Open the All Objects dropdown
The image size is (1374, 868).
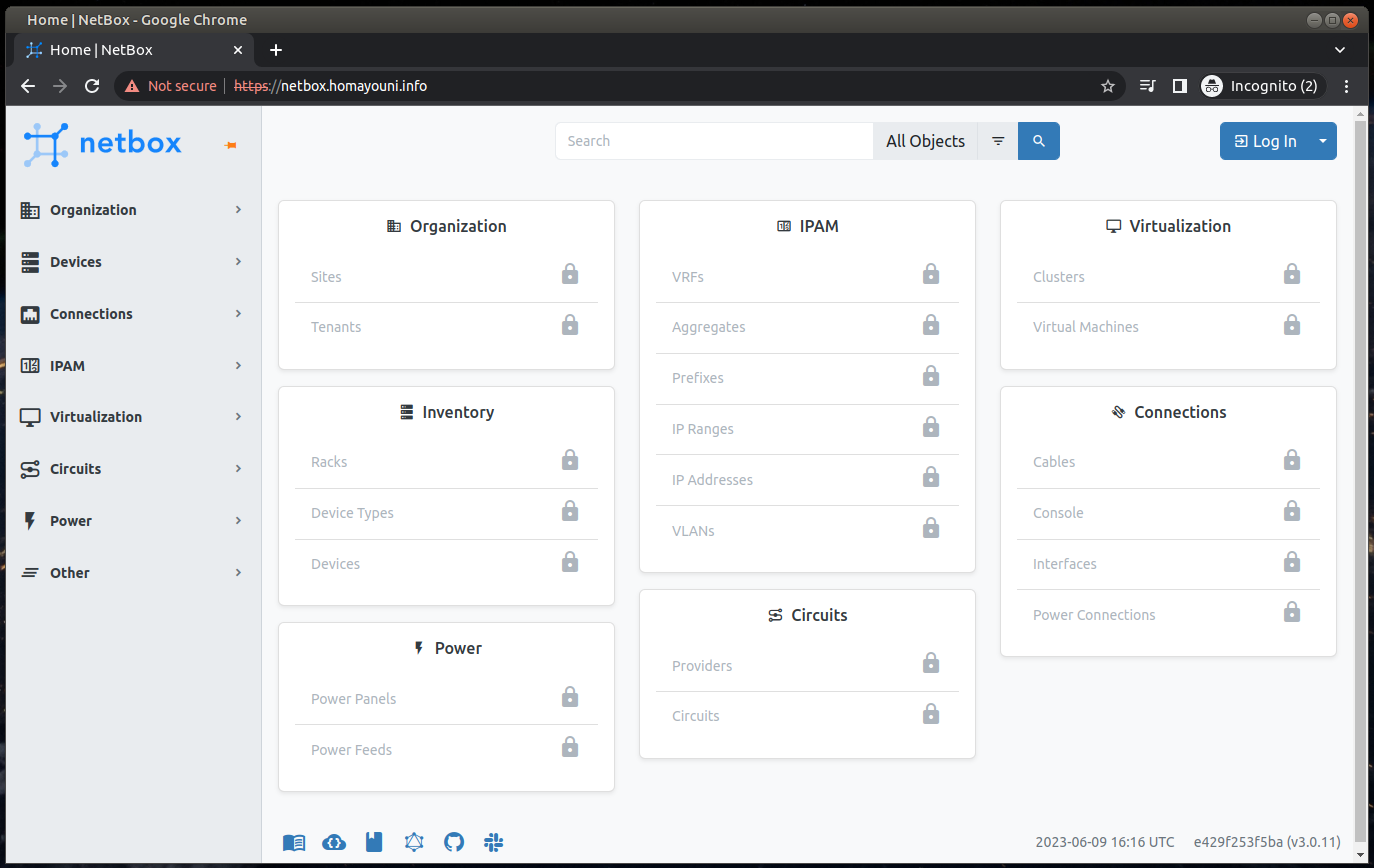[925, 141]
